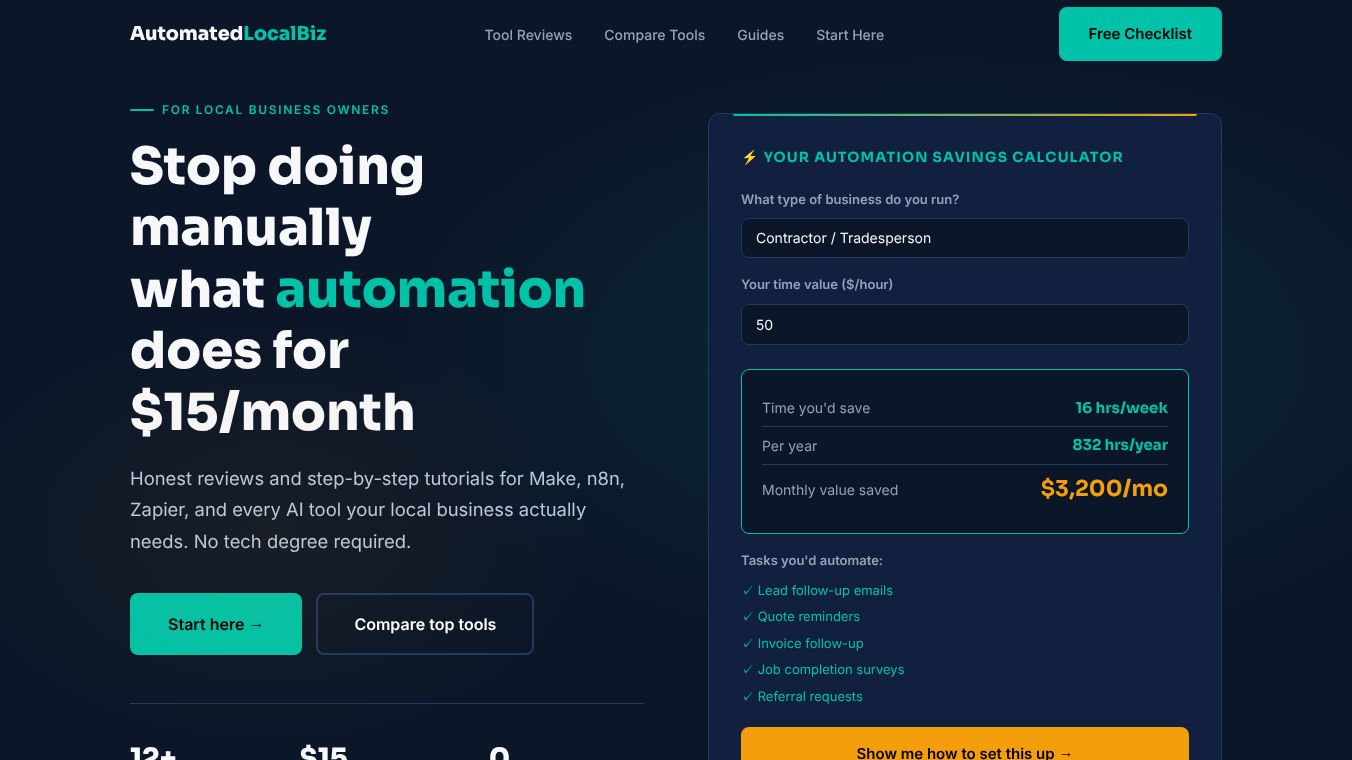Click the 832 hrs/year value
This screenshot has height=760, width=1352.
click(x=1120, y=444)
